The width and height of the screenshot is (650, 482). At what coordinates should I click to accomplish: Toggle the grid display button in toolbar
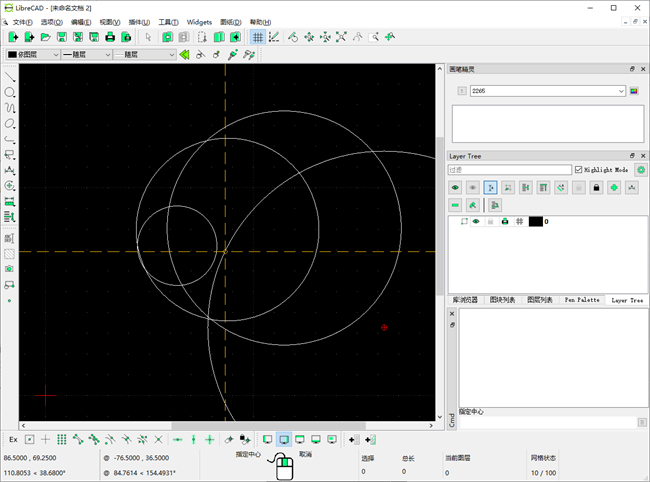(x=258, y=37)
